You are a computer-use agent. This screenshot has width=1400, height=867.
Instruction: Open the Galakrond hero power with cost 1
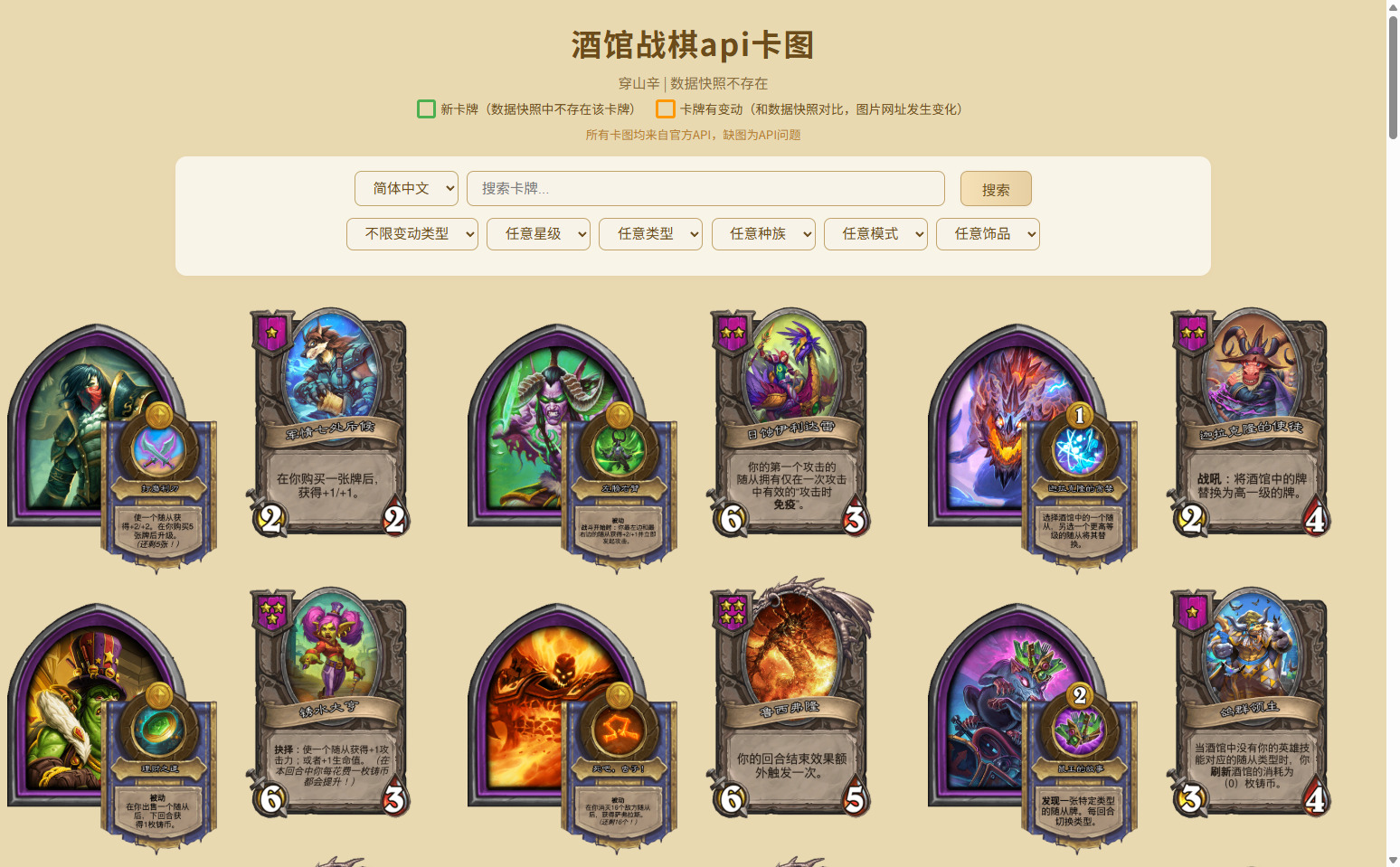[x=1079, y=488]
